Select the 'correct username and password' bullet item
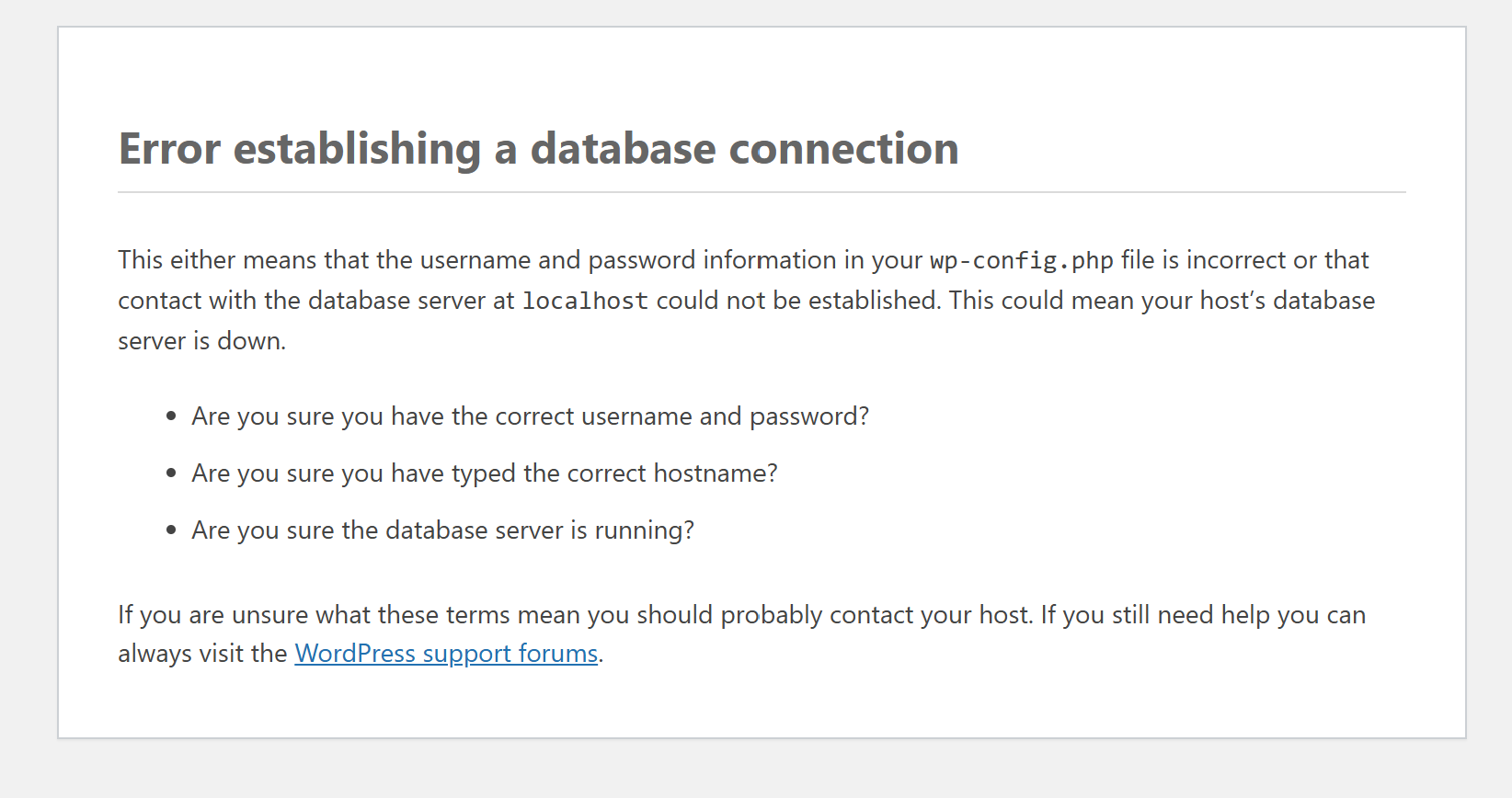 (x=530, y=416)
